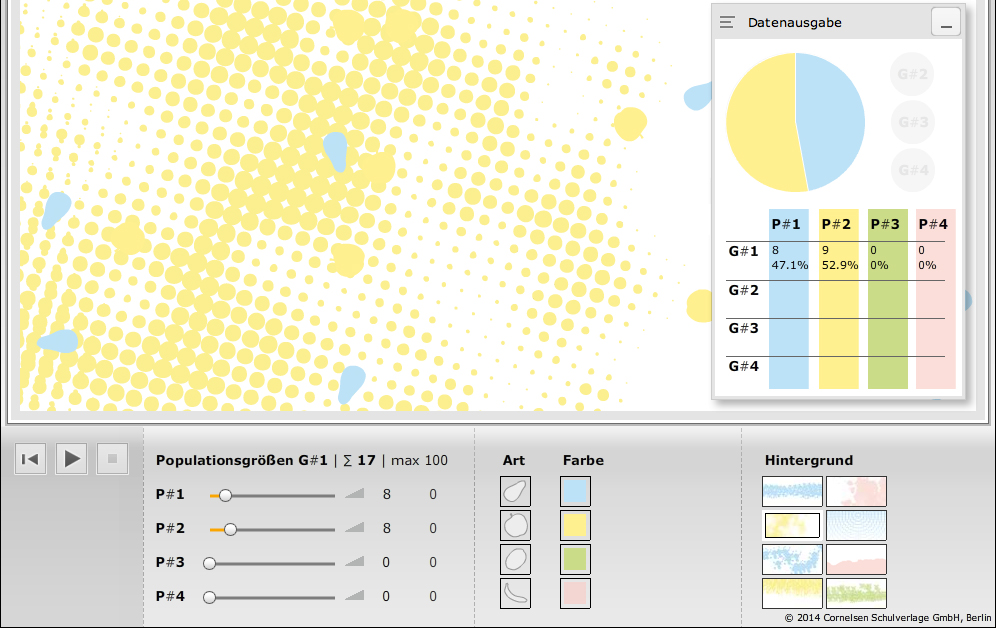This screenshot has height=628, width=996.
Task: Click the pink color swatch for P#4
Action: [x=575, y=594]
